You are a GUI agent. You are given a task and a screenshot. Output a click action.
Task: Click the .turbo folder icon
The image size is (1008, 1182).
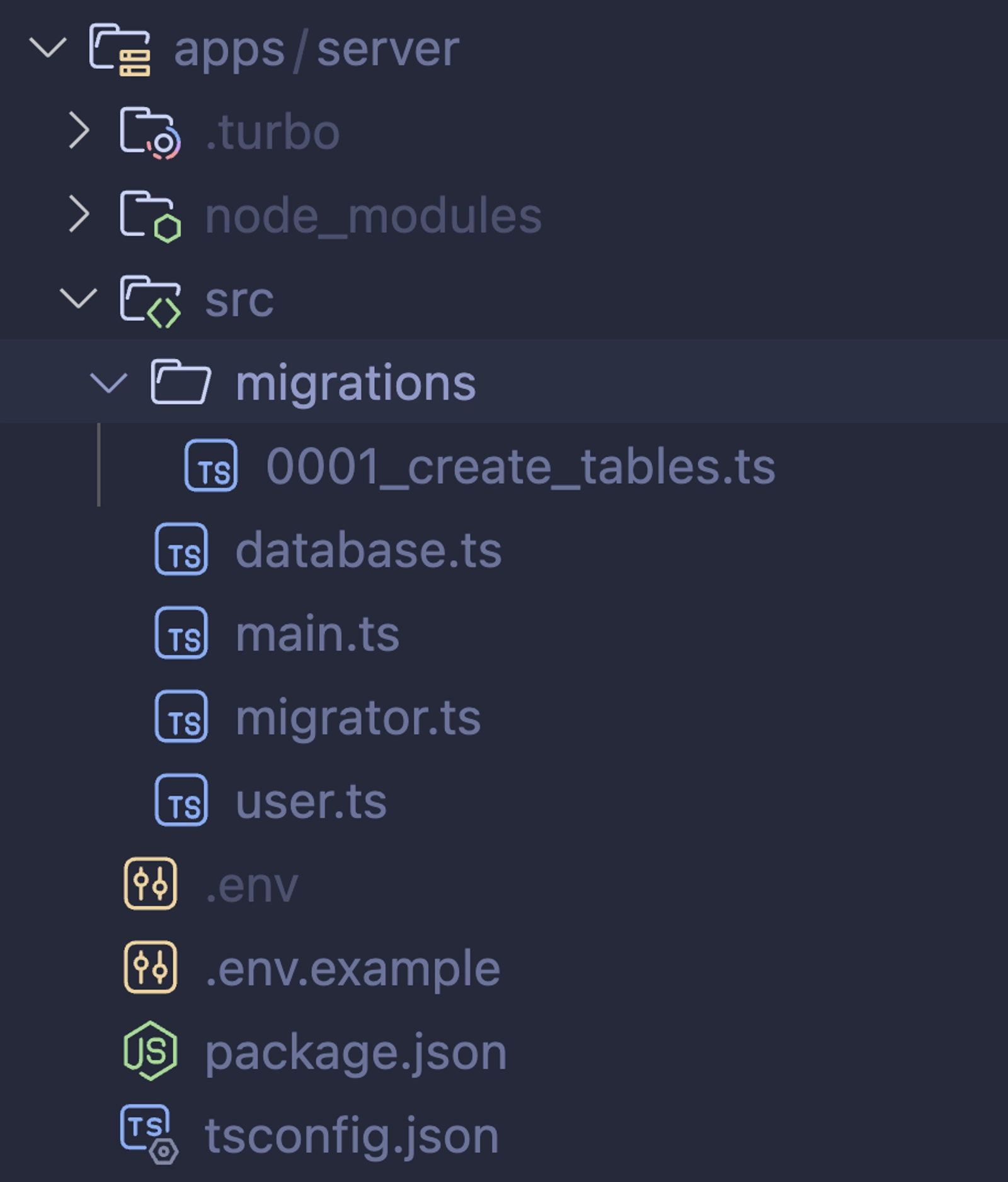coord(150,132)
